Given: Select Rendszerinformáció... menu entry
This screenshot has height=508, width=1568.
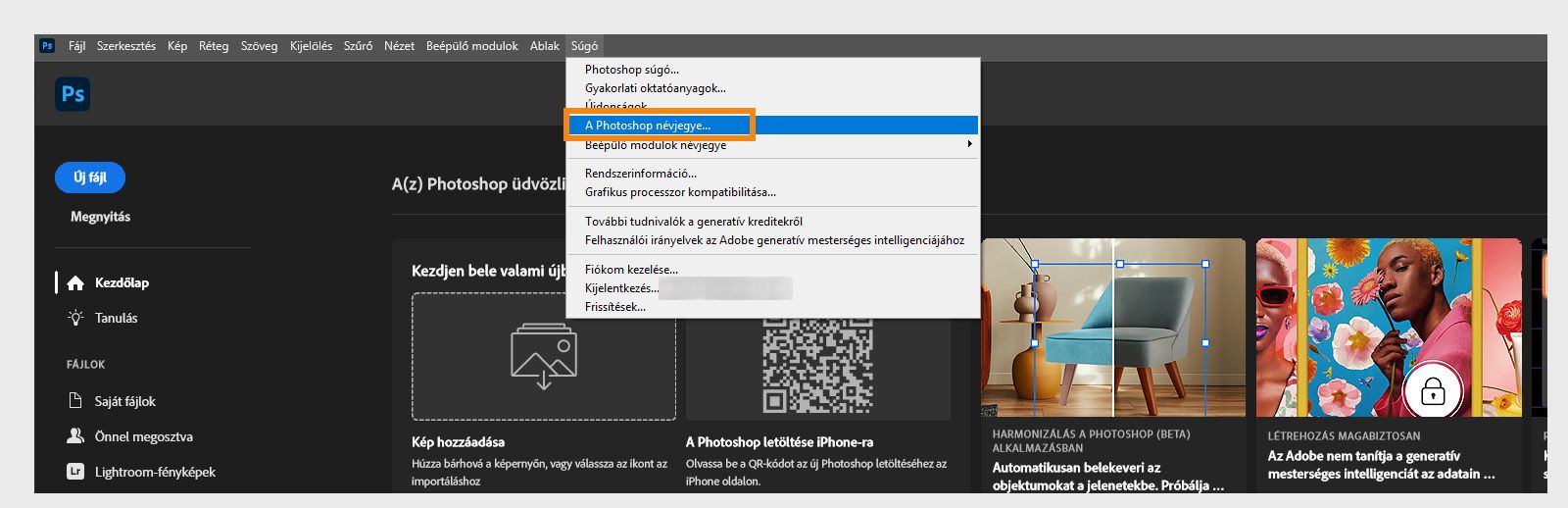Looking at the screenshot, I should click(773, 174).
